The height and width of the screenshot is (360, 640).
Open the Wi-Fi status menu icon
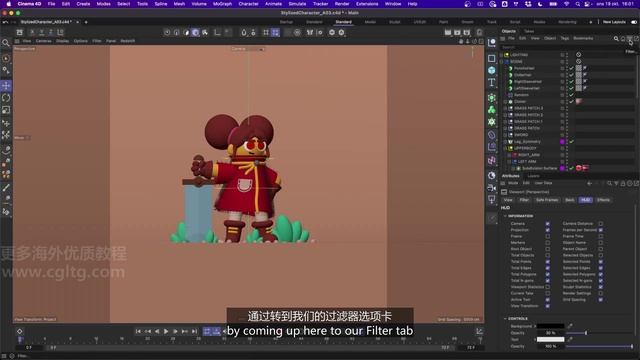(x=567, y=4)
